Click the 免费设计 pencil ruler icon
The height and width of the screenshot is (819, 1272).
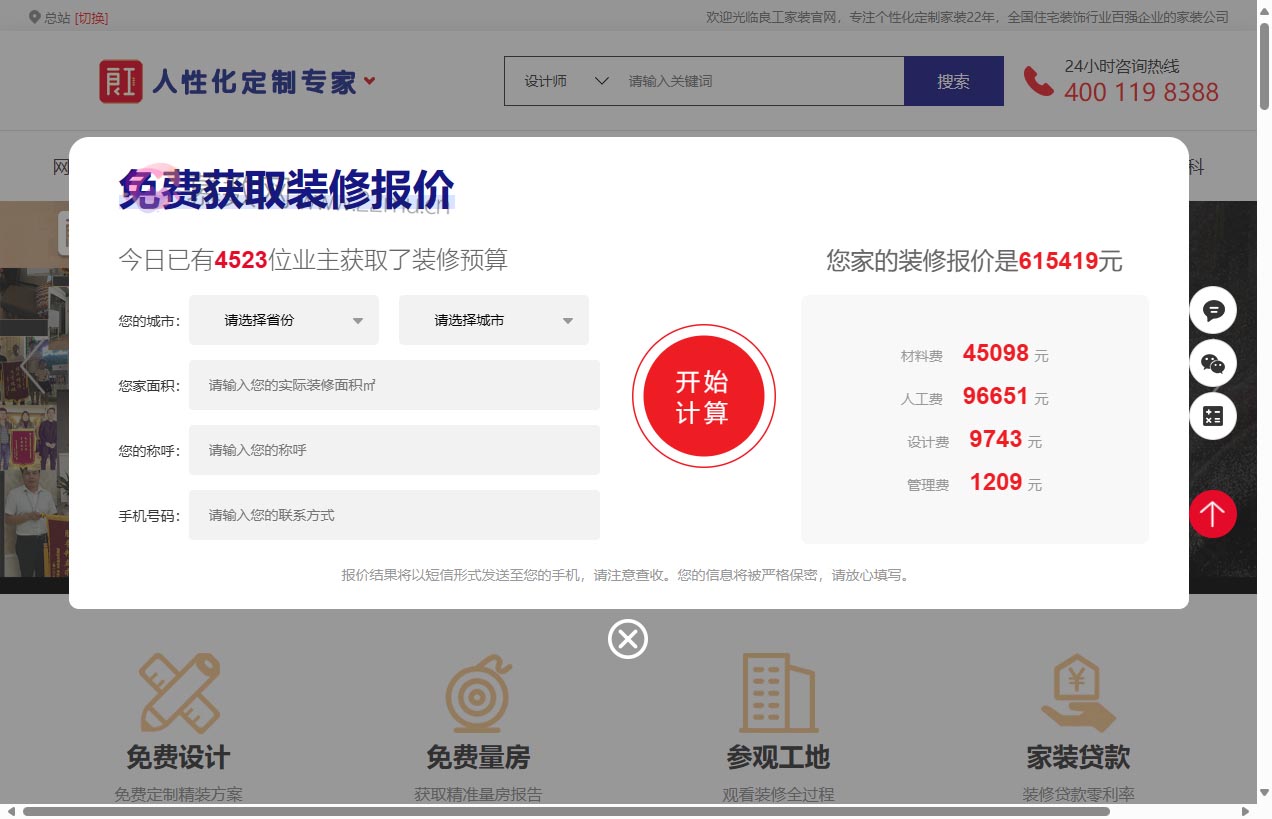pyautogui.click(x=179, y=693)
